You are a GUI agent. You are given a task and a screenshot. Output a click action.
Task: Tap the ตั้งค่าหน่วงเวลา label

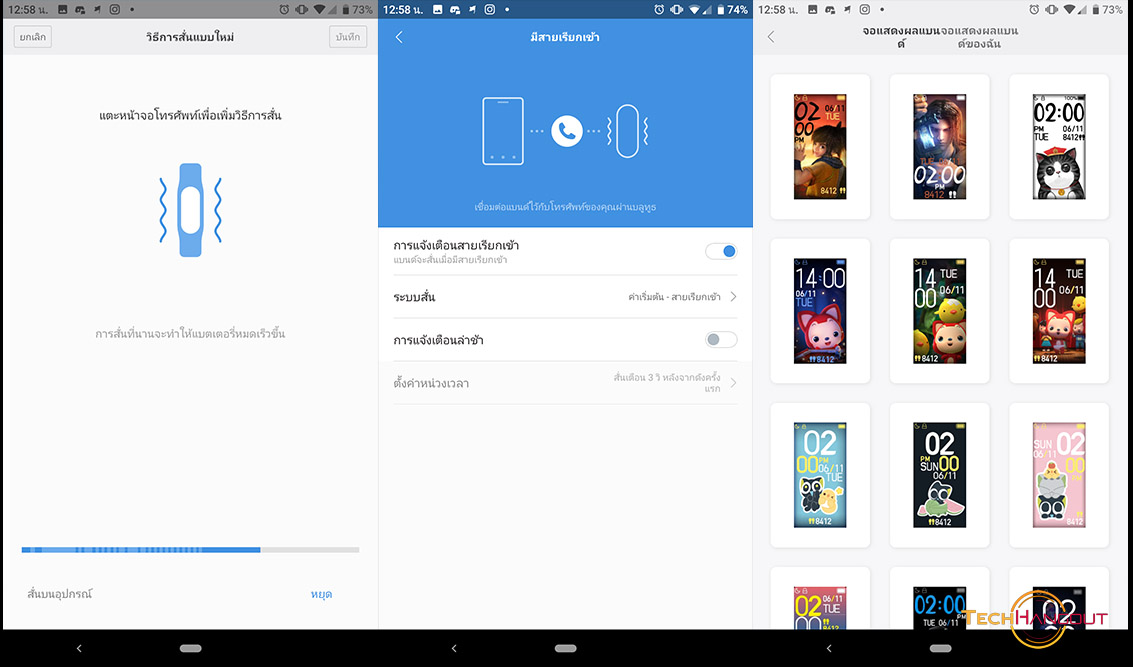[431, 383]
